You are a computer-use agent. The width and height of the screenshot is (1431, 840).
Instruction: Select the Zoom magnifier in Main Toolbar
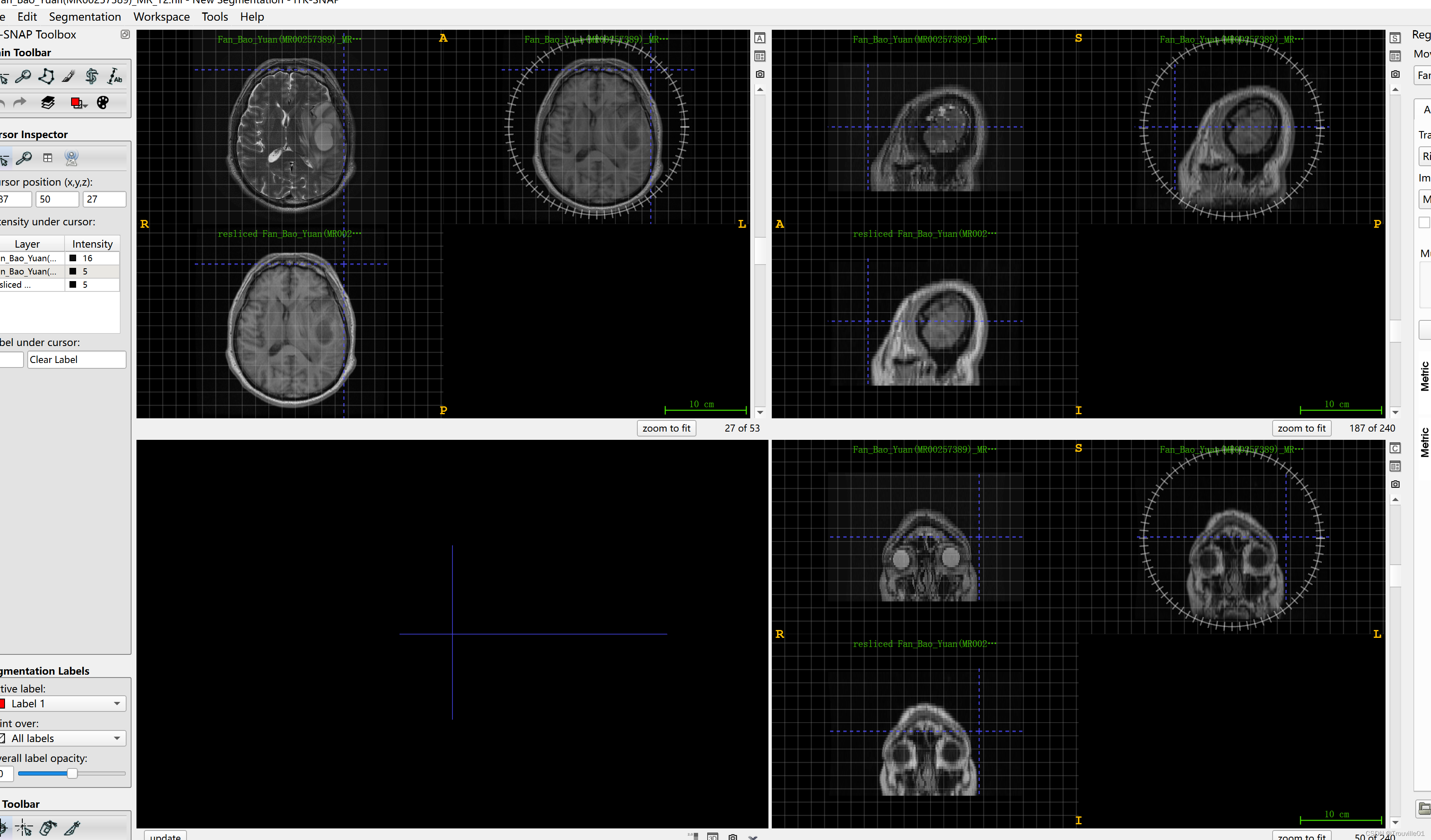click(x=23, y=76)
